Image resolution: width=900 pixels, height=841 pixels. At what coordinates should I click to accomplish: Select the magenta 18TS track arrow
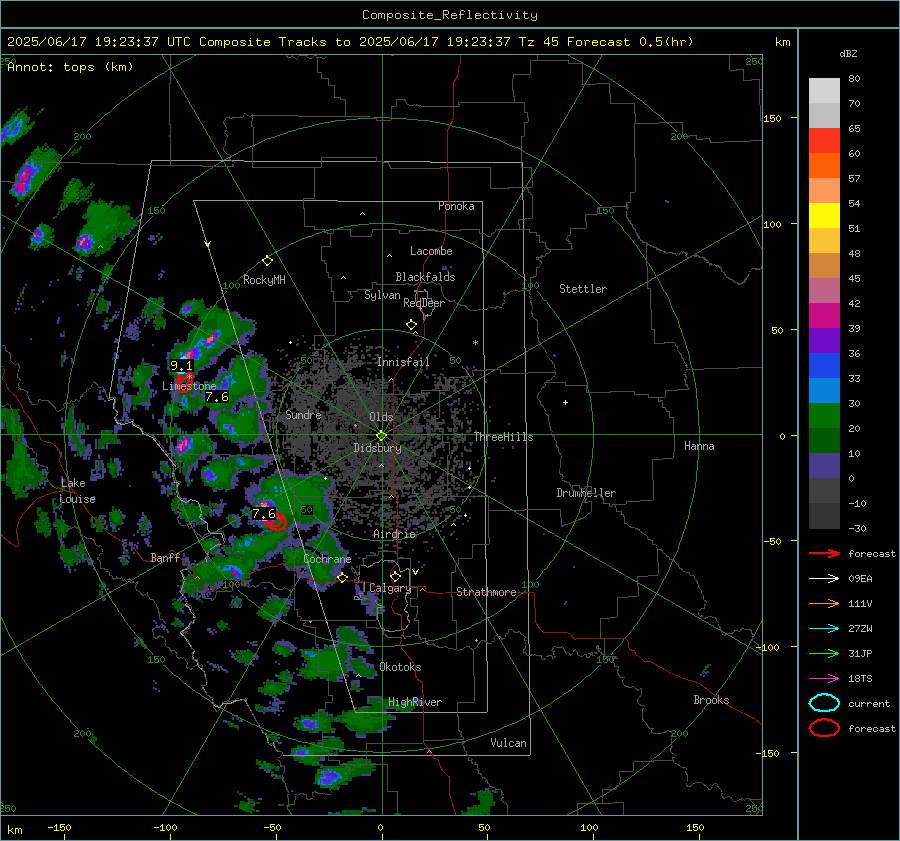click(824, 679)
